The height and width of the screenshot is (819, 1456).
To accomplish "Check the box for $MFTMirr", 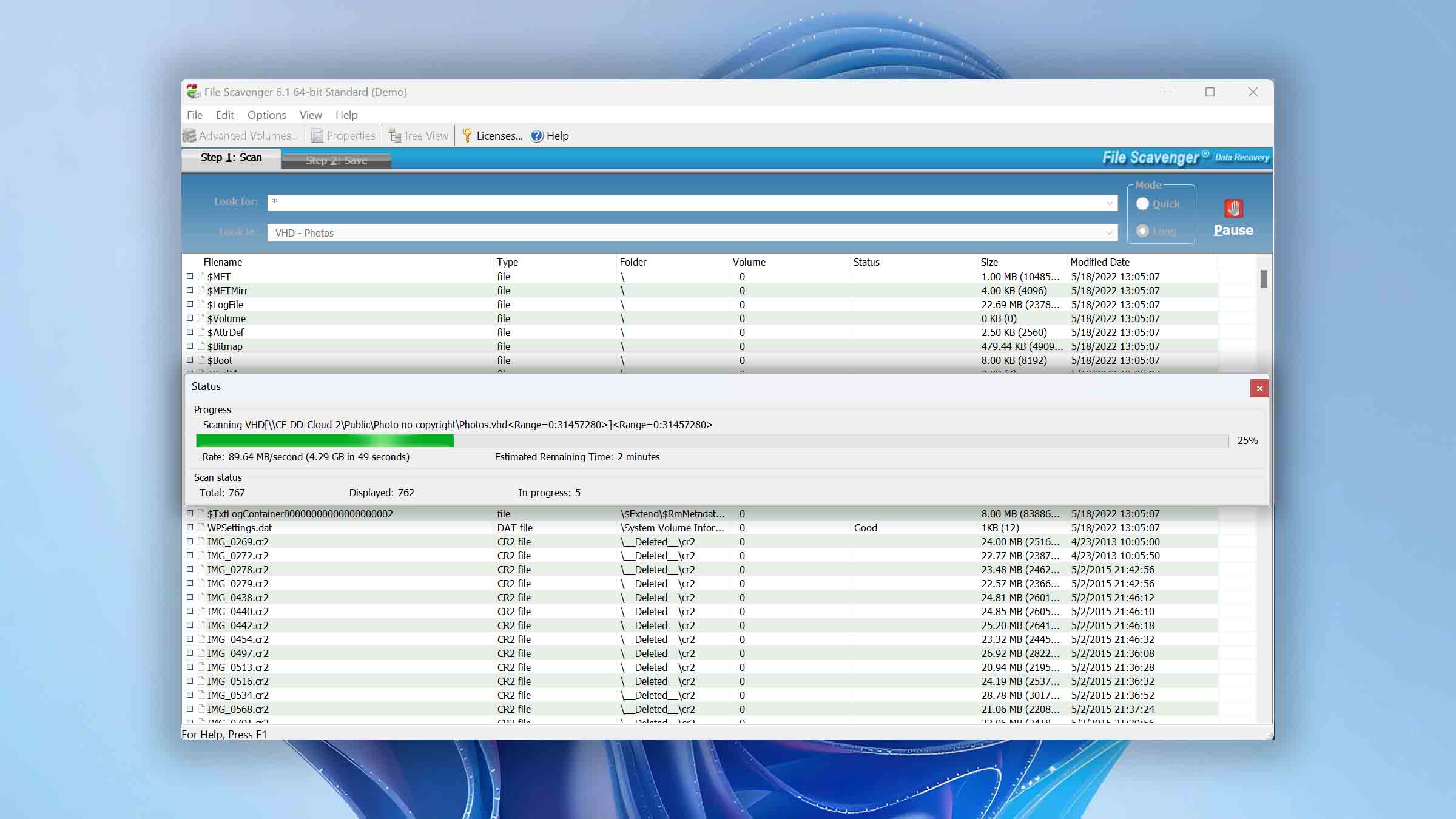I will pyautogui.click(x=190, y=291).
